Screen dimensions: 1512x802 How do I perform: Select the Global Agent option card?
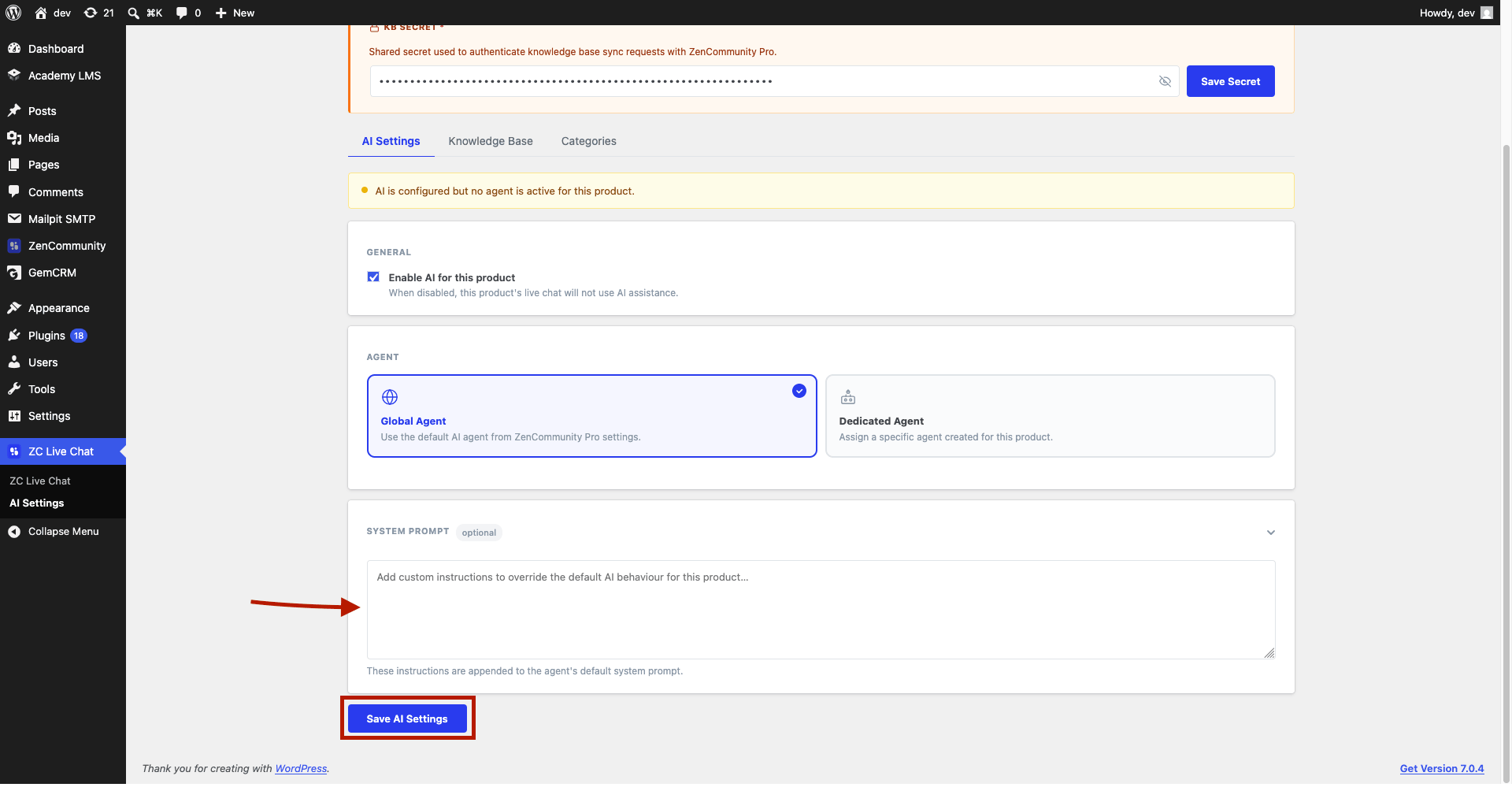(x=591, y=416)
